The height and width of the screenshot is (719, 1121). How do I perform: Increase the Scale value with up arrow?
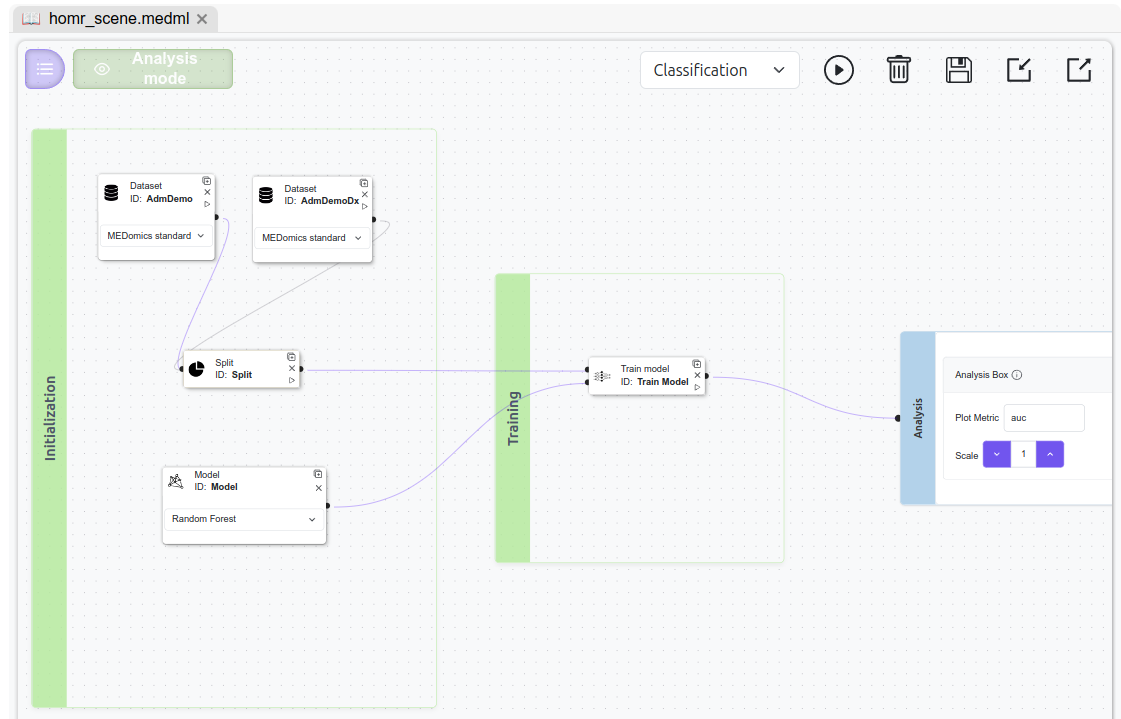(1049, 455)
